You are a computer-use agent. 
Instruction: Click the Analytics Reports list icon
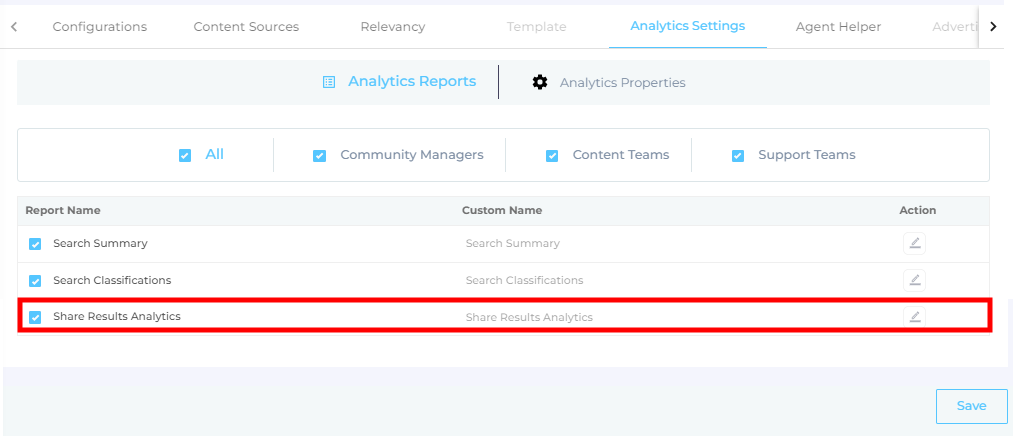pyautogui.click(x=329, y=82)
